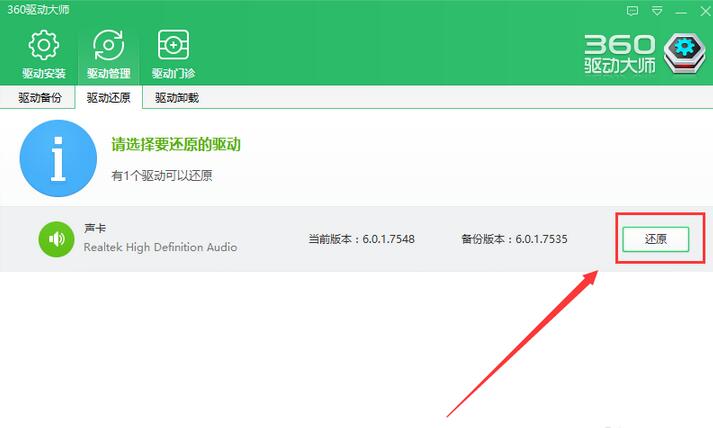
Task: Click the 声卡 device label
Action: coord(95,228)
